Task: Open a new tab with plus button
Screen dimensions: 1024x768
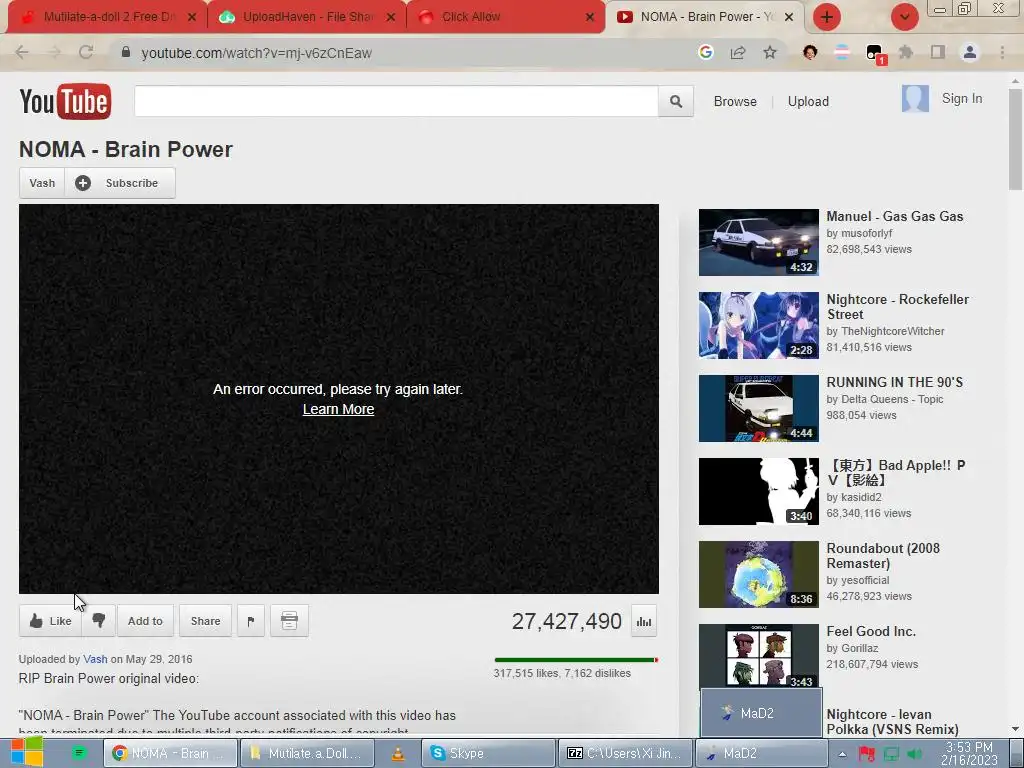Action: coord(827,17)
